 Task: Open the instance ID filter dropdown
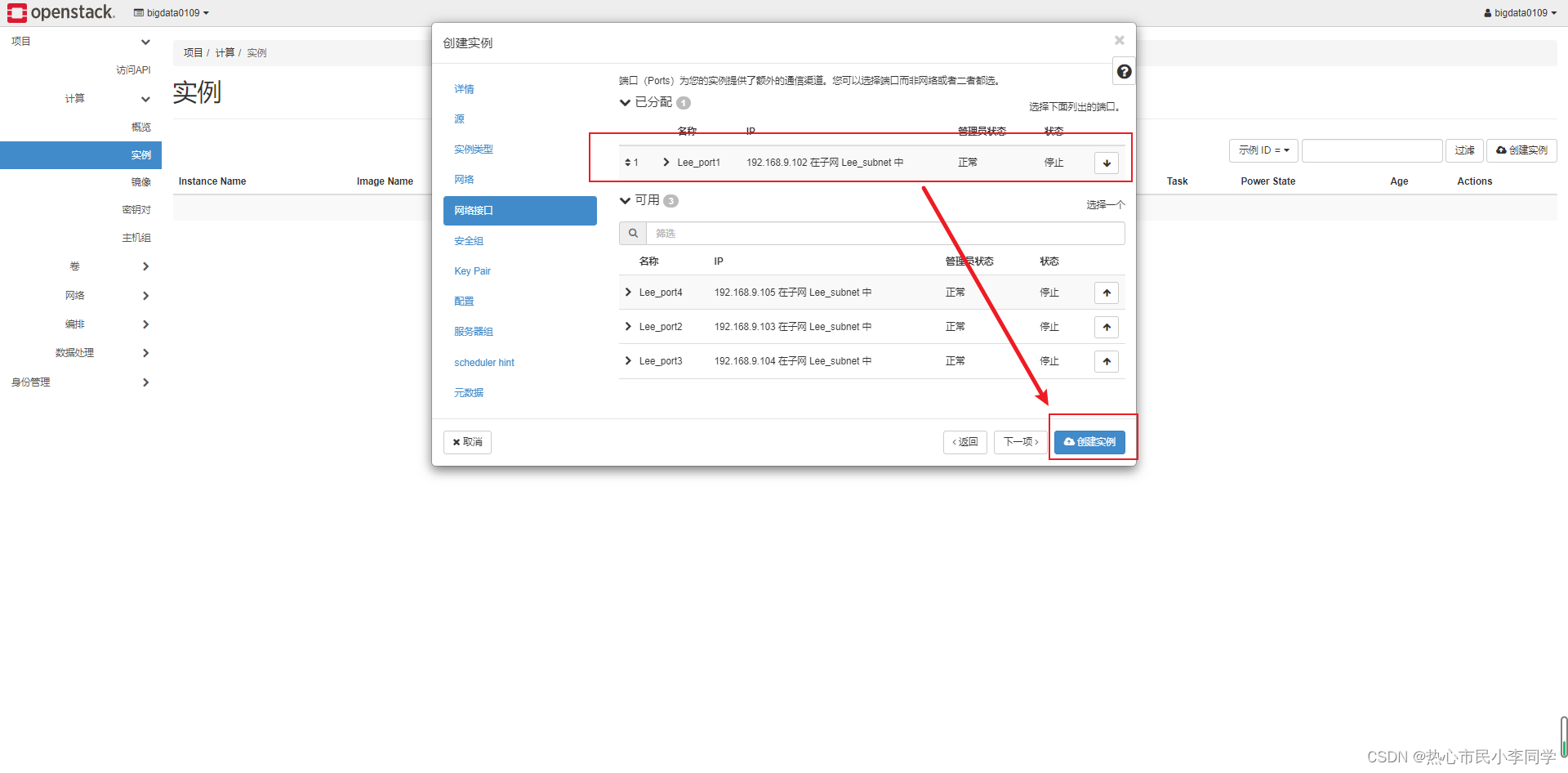tap(1263, 150)
